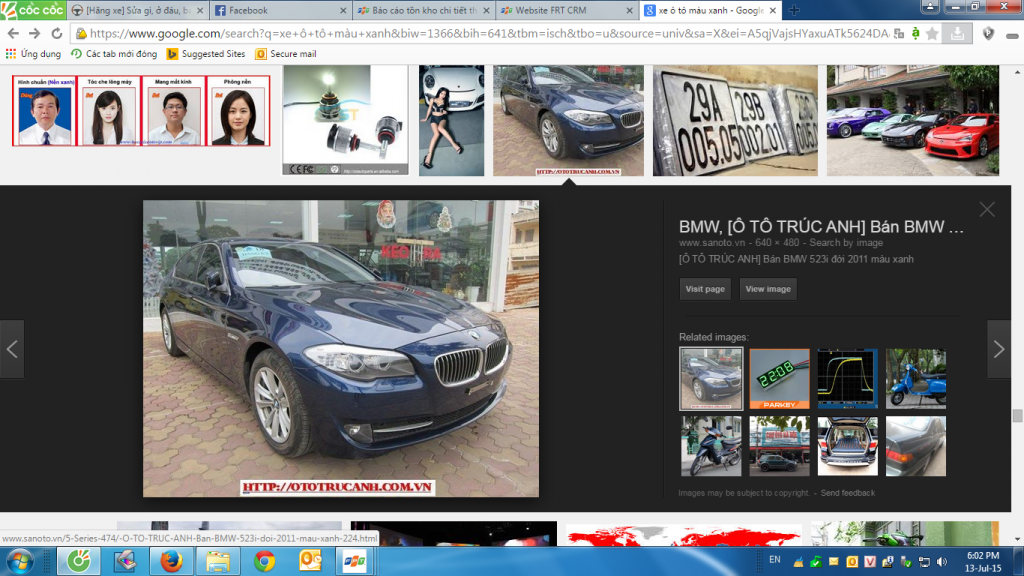Open the translate page icon in address bar
1024x576 pixels.
coord(899,33)
